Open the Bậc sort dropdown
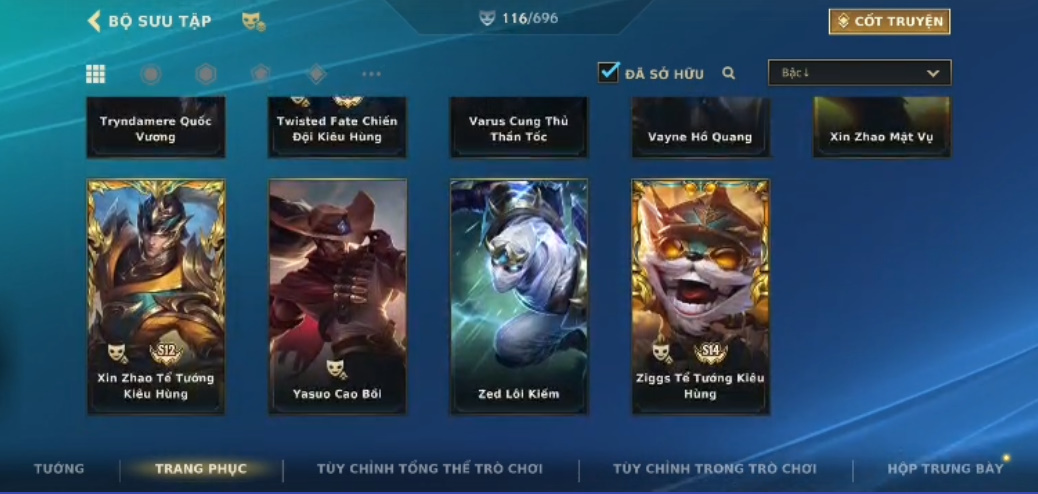Viewport: 1038px width, 494px height. tap(859, 73)
